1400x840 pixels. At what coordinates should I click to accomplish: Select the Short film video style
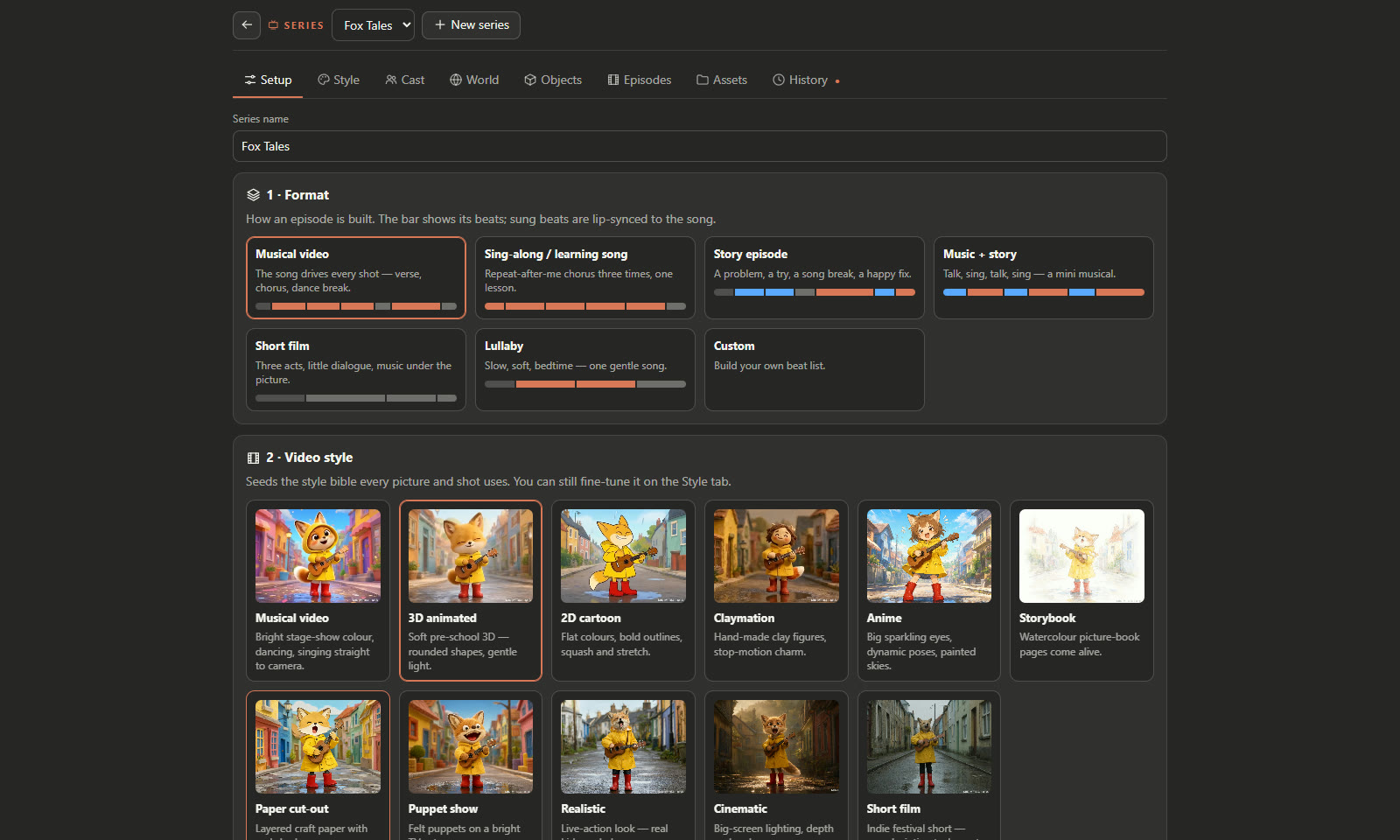pyautogui.click(x=929, y=766)
